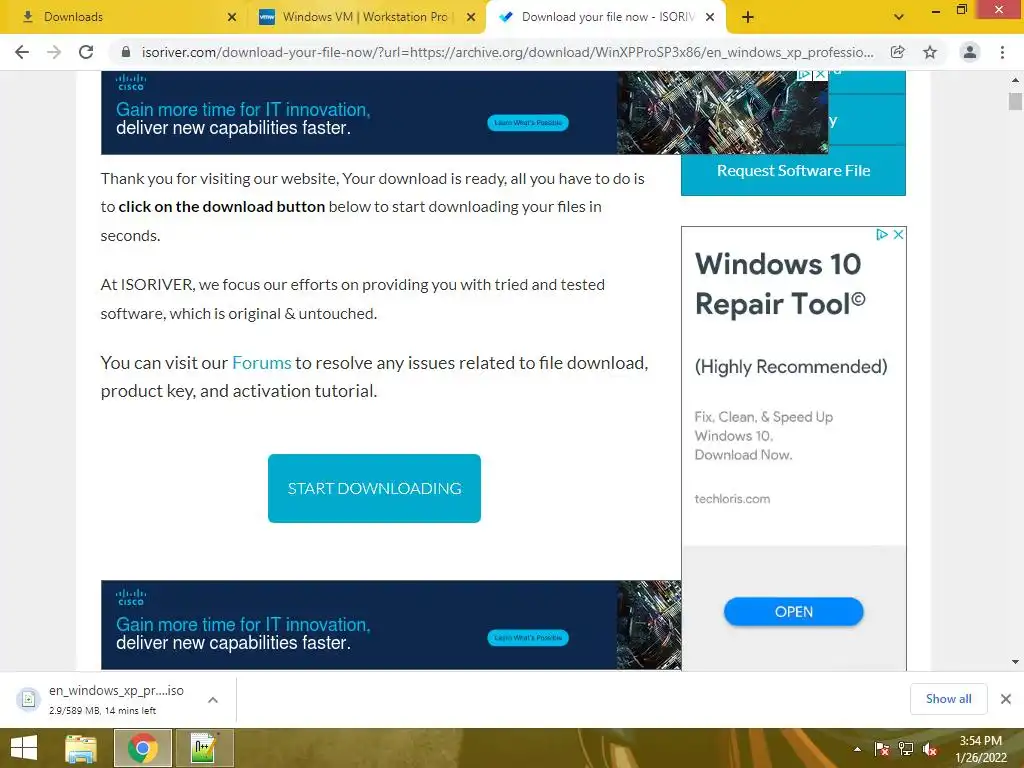
Task: Click the Cisco logo in the top ad
Action: point(131,82)
